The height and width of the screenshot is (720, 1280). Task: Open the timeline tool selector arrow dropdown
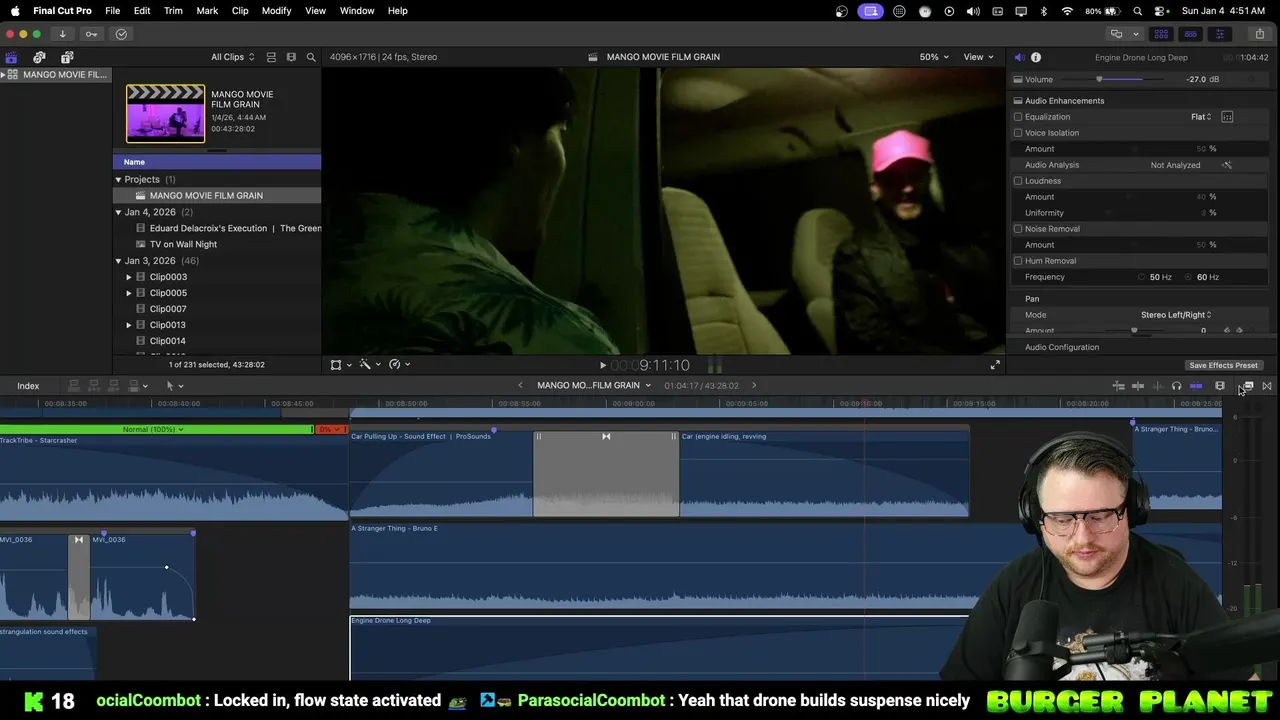tap(174, 386)
